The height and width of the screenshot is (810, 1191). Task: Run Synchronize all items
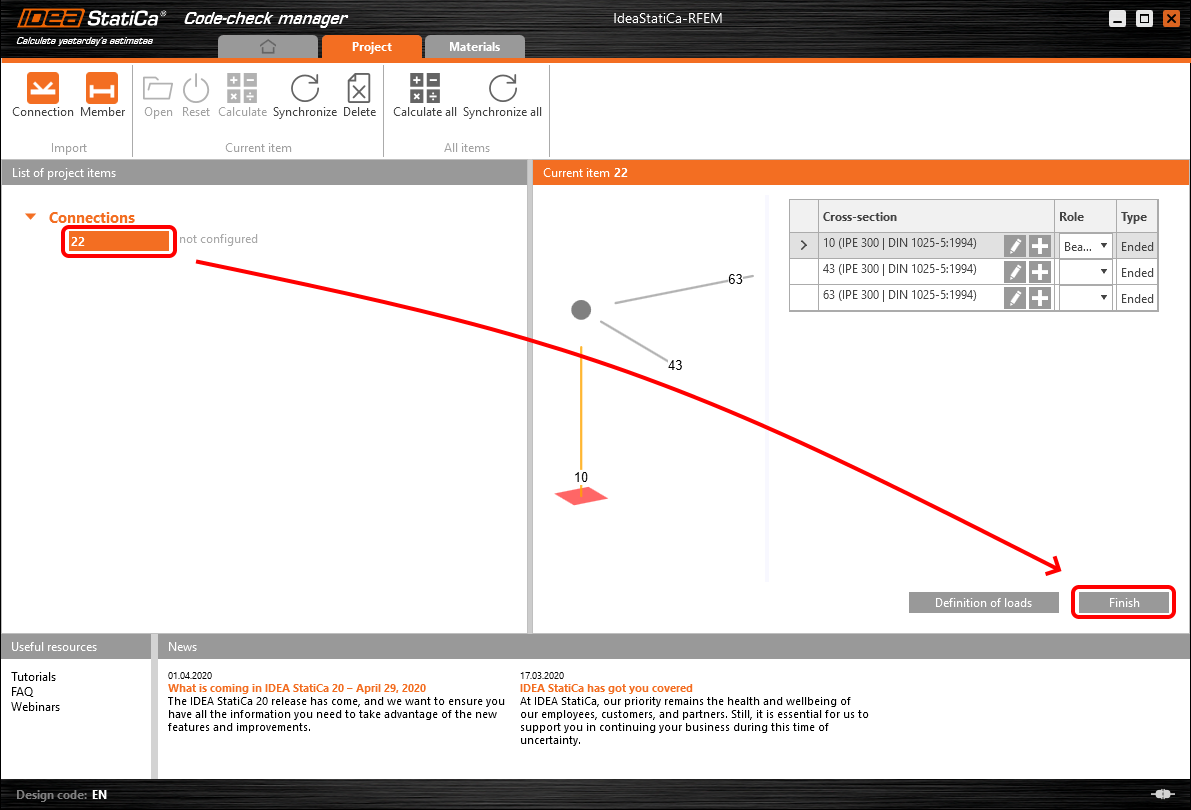point(502,95)
